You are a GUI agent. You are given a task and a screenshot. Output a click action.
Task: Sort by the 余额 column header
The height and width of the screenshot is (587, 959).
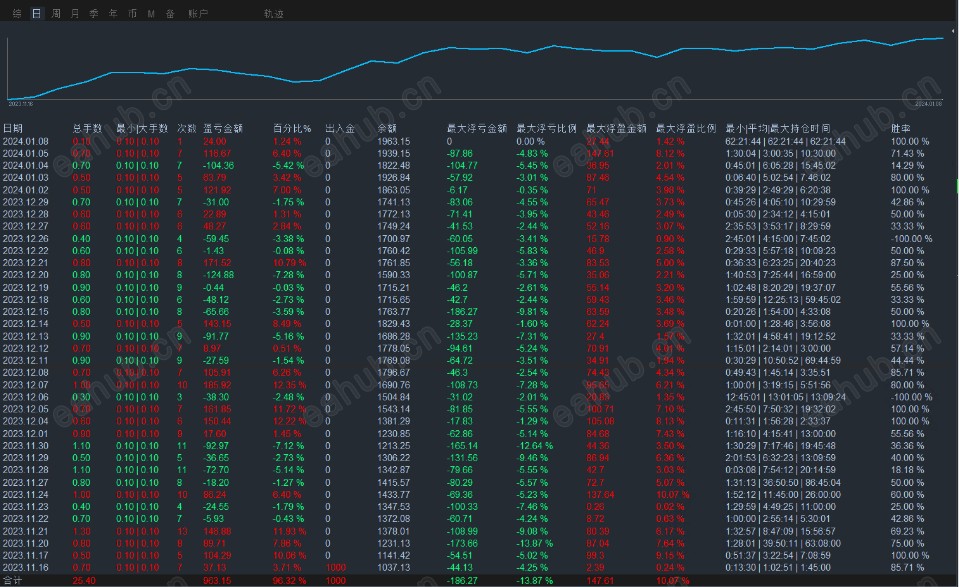(x=387, y=128)
